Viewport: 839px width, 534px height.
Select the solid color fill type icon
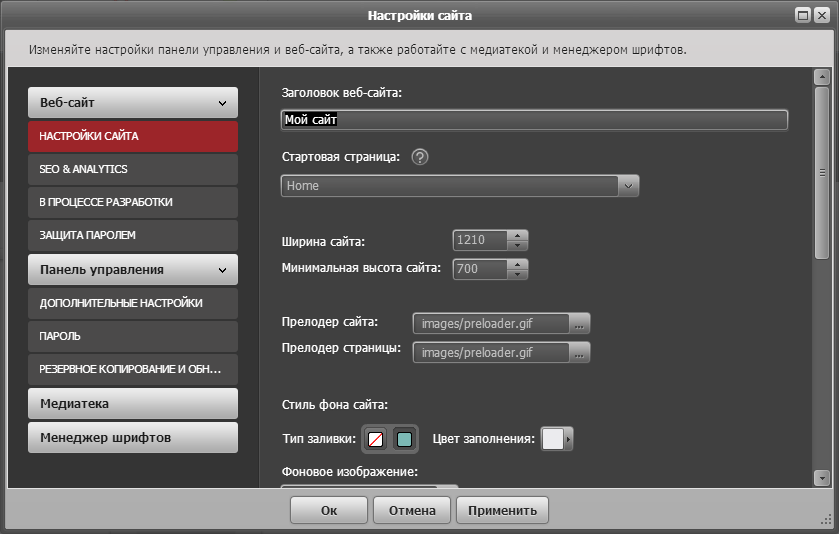point(405,439)
